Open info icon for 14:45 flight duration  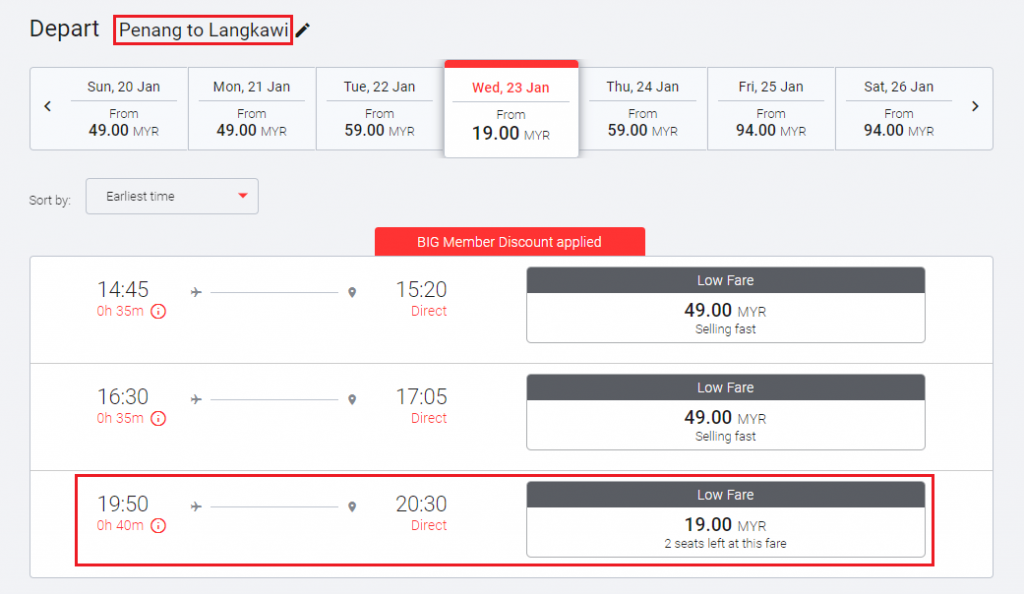coord(158,311)
